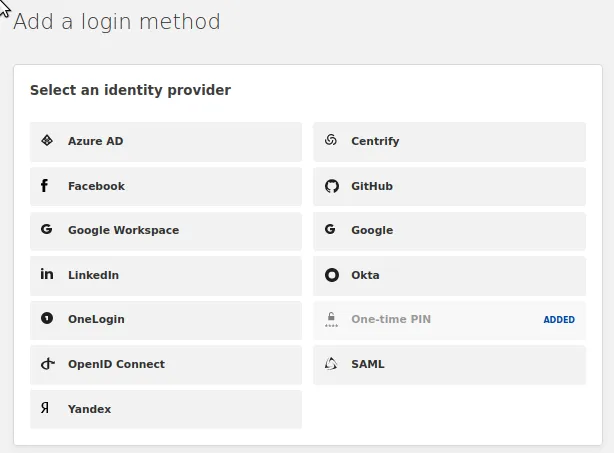The height and width of the screenshot is (453, 614).
Task: Click the One-time PIN provider label
Action: click(x=391, y=319)
